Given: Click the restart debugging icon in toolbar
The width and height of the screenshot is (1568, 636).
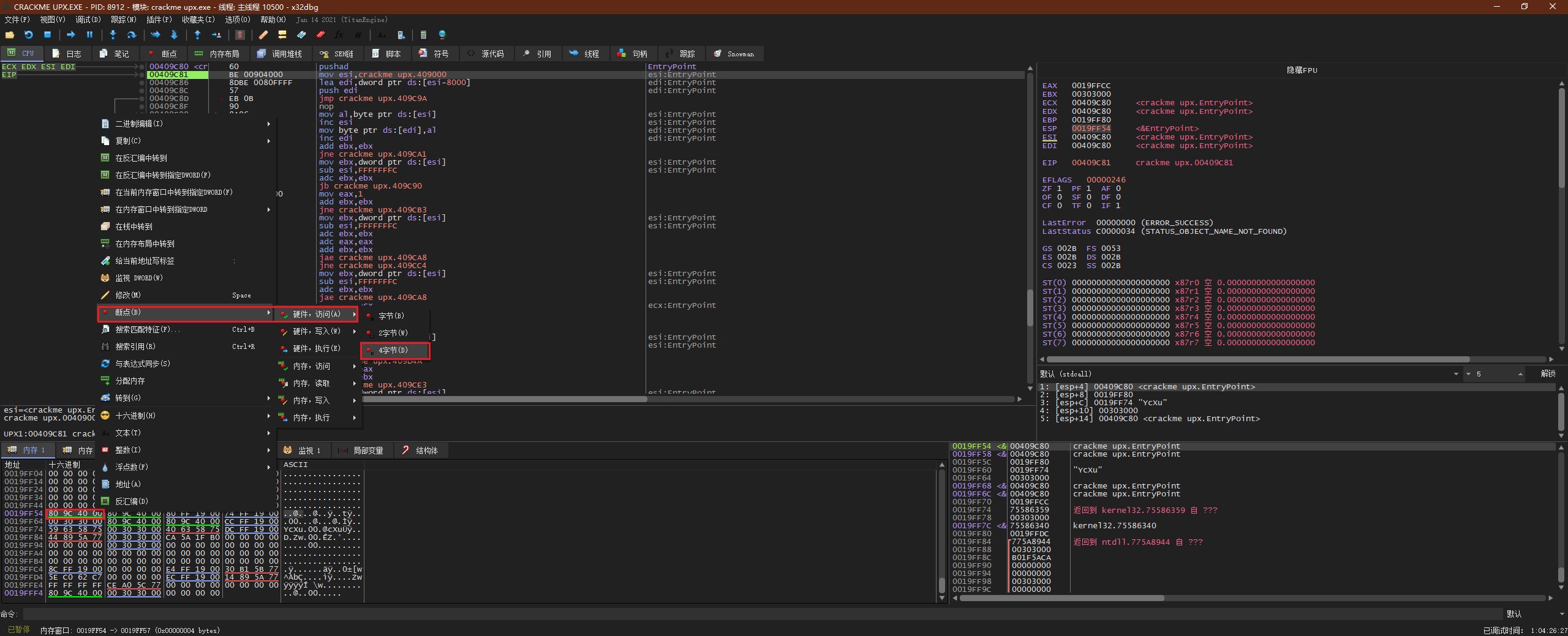Looking at the screenshot, I should [28, 35].
